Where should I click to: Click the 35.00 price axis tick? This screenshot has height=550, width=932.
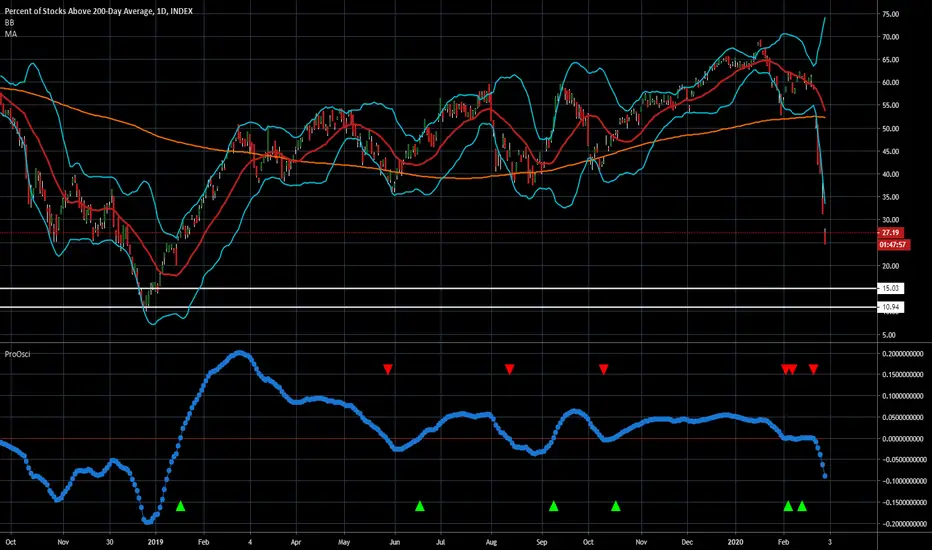(890, 197)
